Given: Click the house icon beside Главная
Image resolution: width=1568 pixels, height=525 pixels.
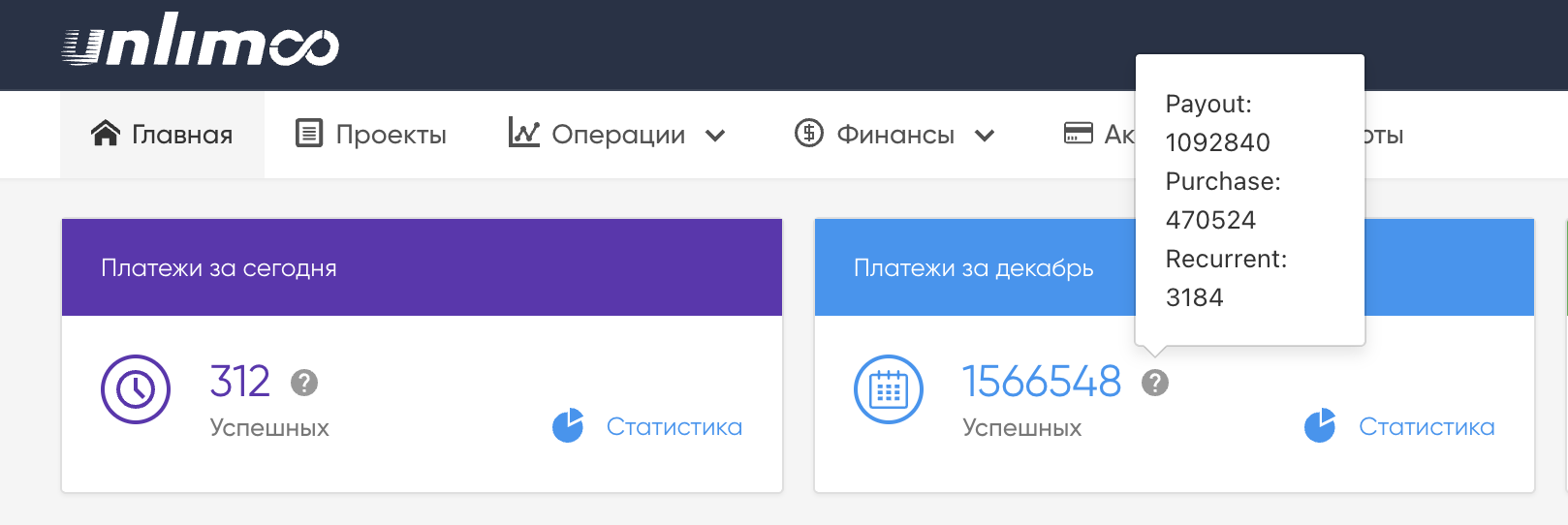Looking at the screenshot, I should 106,134.
